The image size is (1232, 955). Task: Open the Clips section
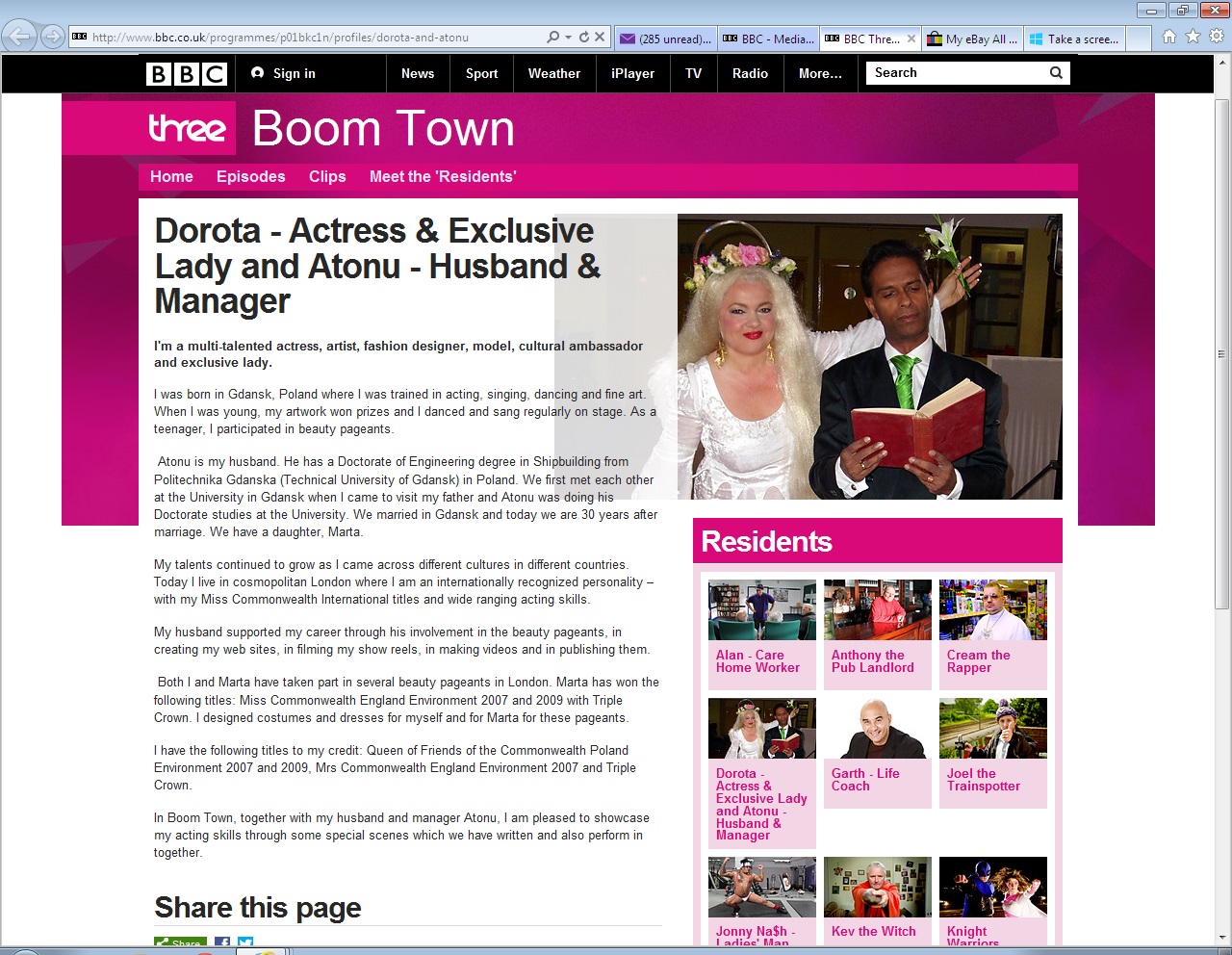[x=327, y=177]
